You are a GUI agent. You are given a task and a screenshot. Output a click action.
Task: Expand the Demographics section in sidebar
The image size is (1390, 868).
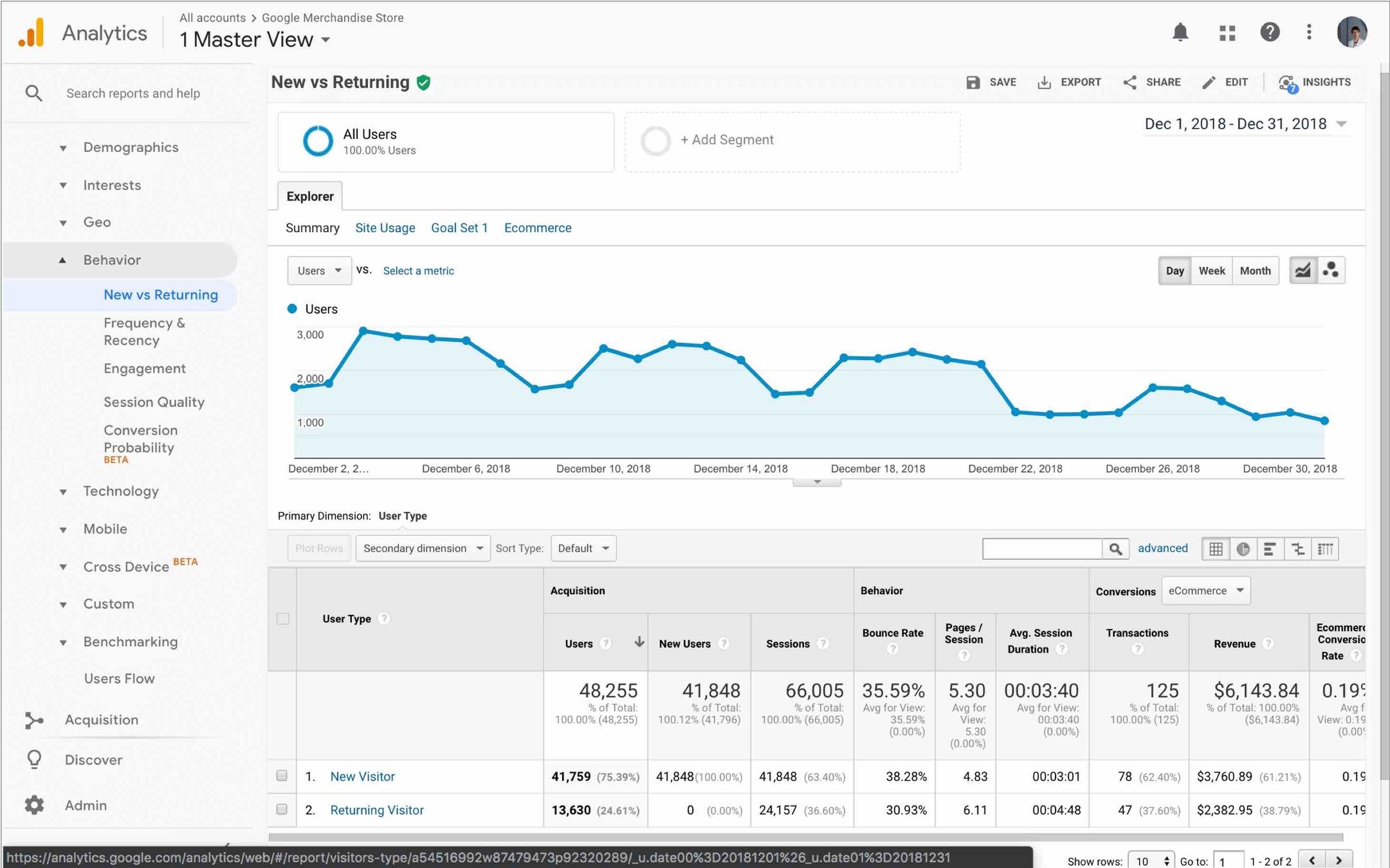(131, 148)
